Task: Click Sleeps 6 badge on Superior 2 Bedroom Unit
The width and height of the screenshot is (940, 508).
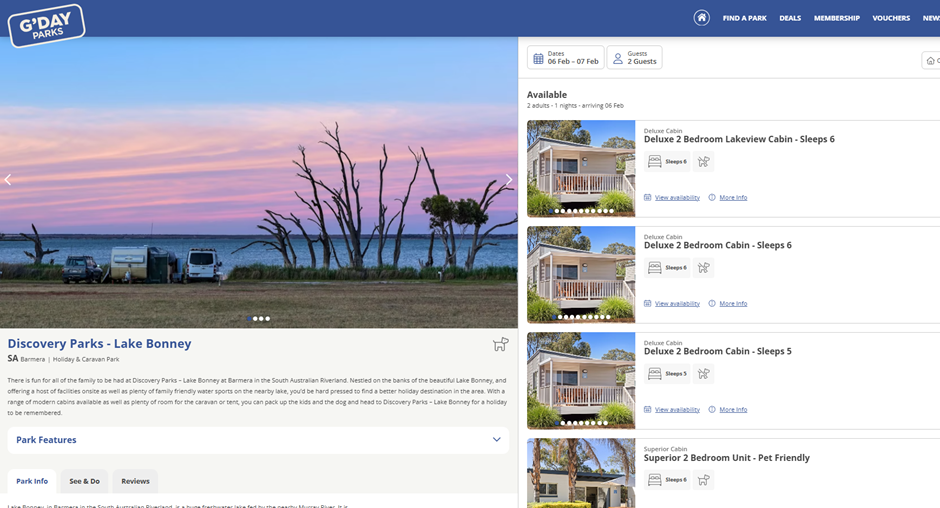Action: [x=667, y=480]
